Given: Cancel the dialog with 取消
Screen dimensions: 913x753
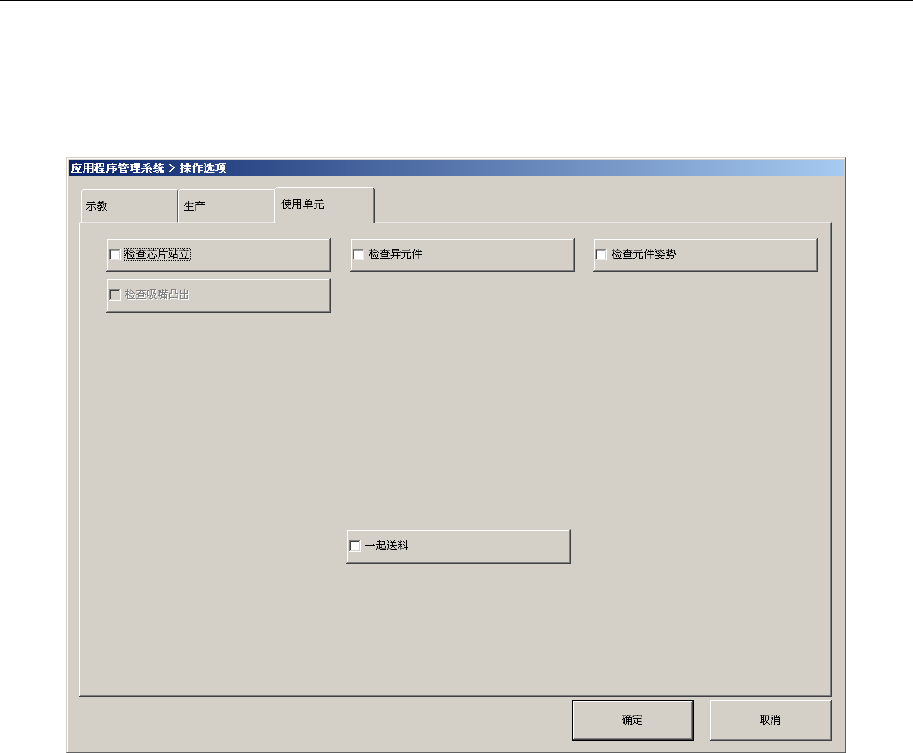Looking at the screenshot, I should coord(770,720).
